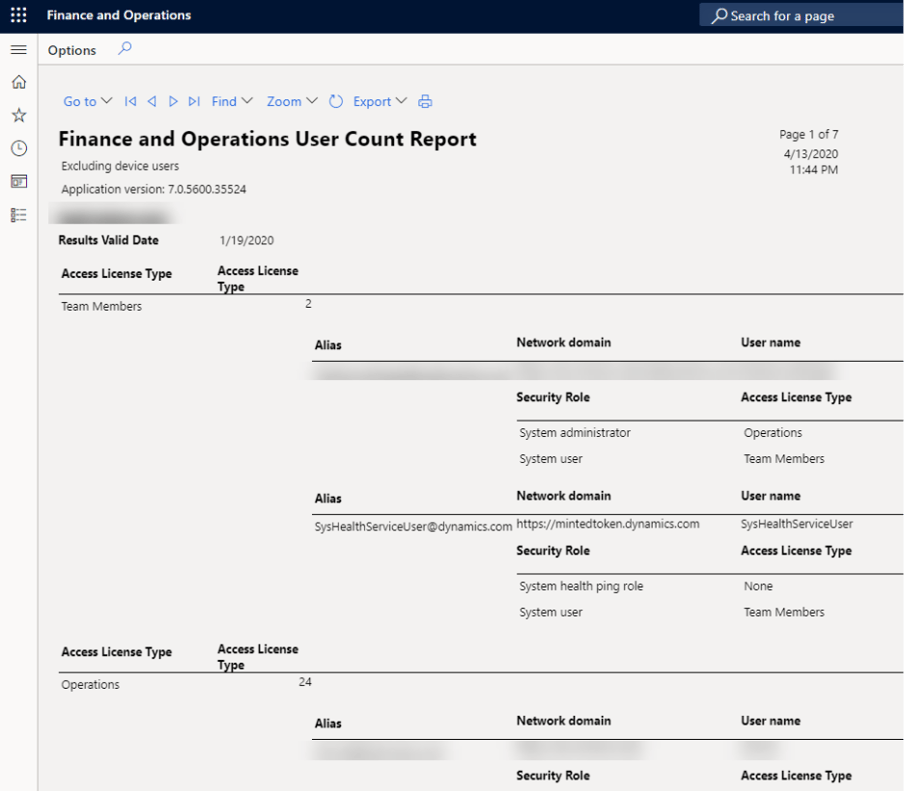
Task: Open the Zoom dropdown
Action: [x=292, y=101]
